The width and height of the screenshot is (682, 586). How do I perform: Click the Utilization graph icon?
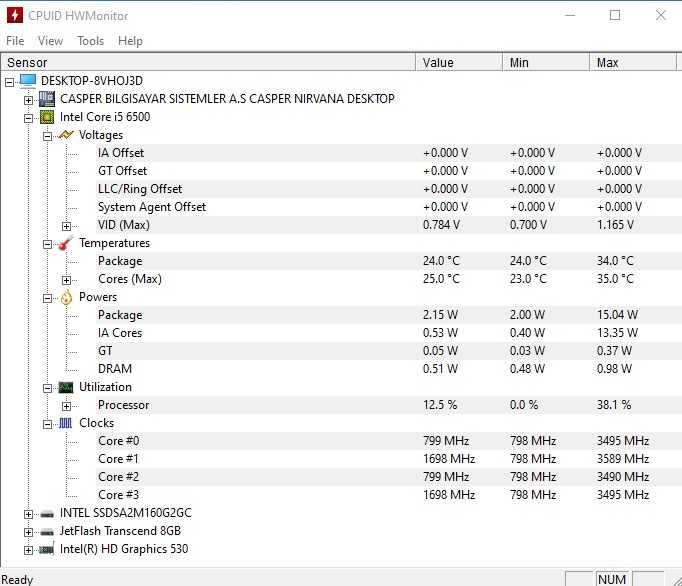coord(66,387)
